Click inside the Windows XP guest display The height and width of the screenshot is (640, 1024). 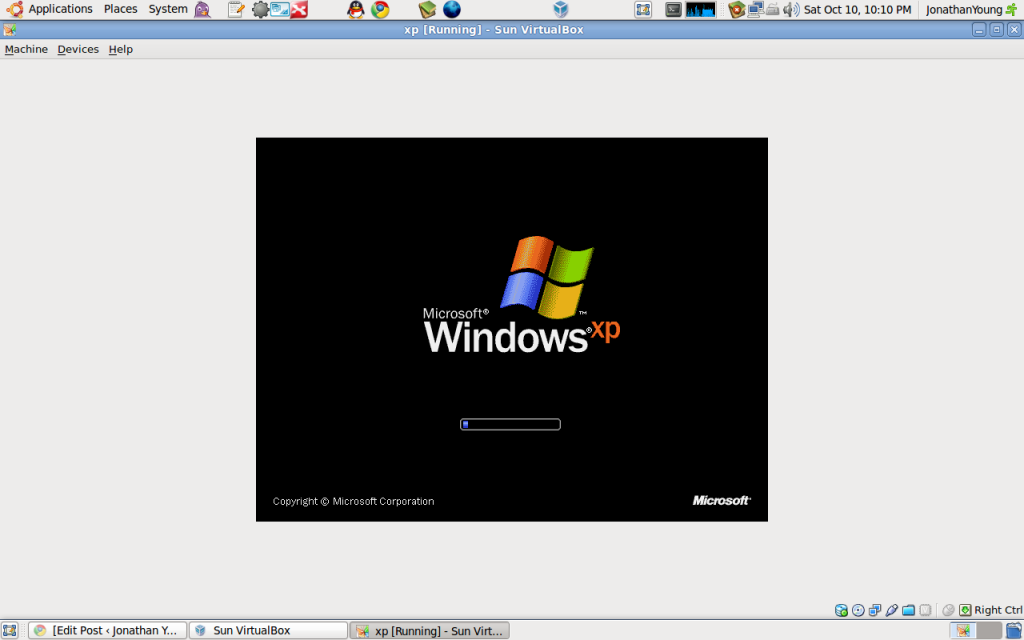(512, 329)
